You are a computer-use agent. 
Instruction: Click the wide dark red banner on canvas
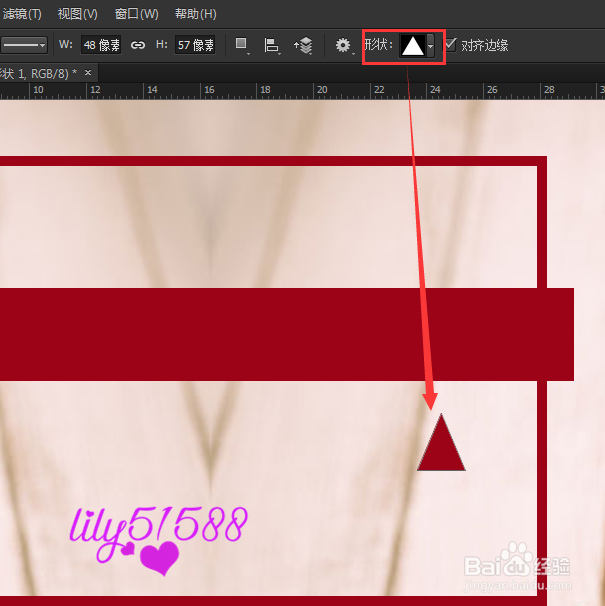coord(287,334)
